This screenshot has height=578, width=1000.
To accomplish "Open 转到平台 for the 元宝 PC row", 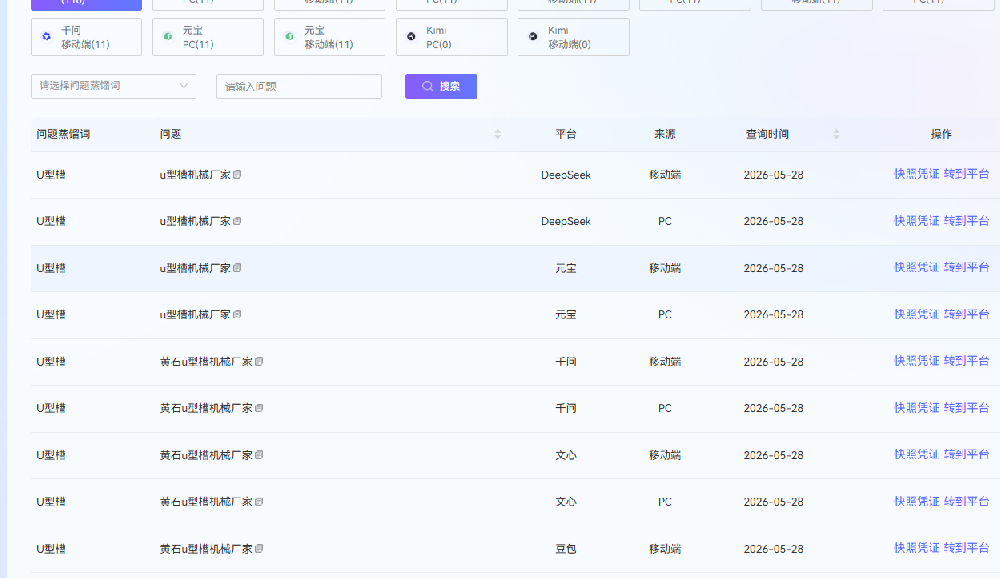I will 966,314.
